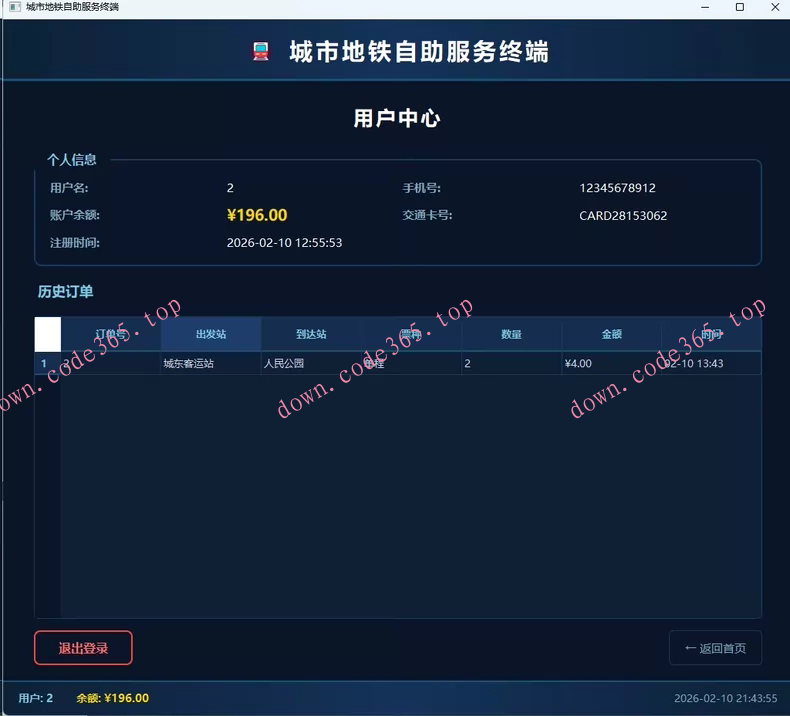Click registration time 2026-02-10 12:55:53
Screen dimensions: 790x716
click(x=284, y=243)
